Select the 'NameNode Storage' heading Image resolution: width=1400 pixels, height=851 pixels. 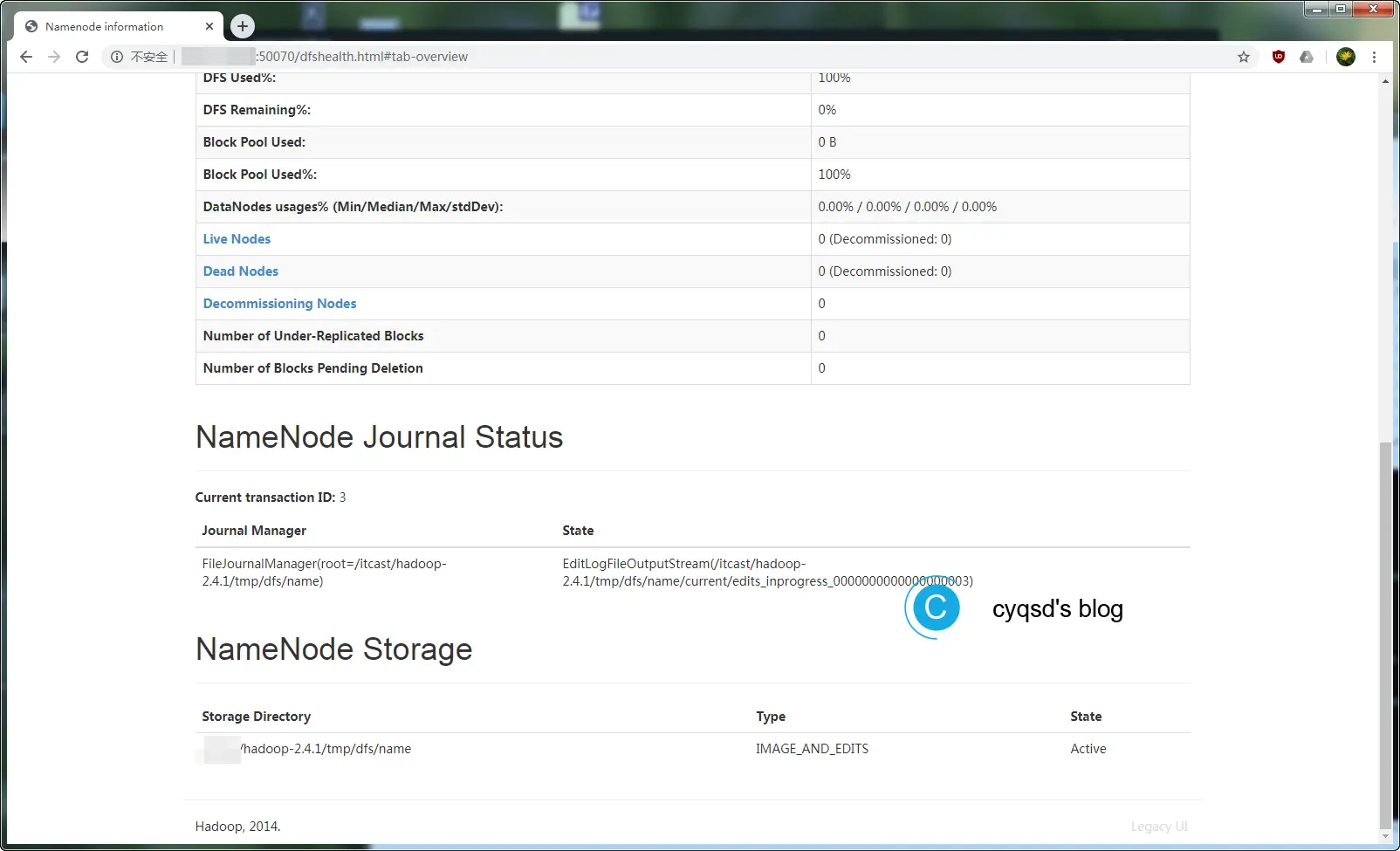pyautogui.click(x=334, y=649)
